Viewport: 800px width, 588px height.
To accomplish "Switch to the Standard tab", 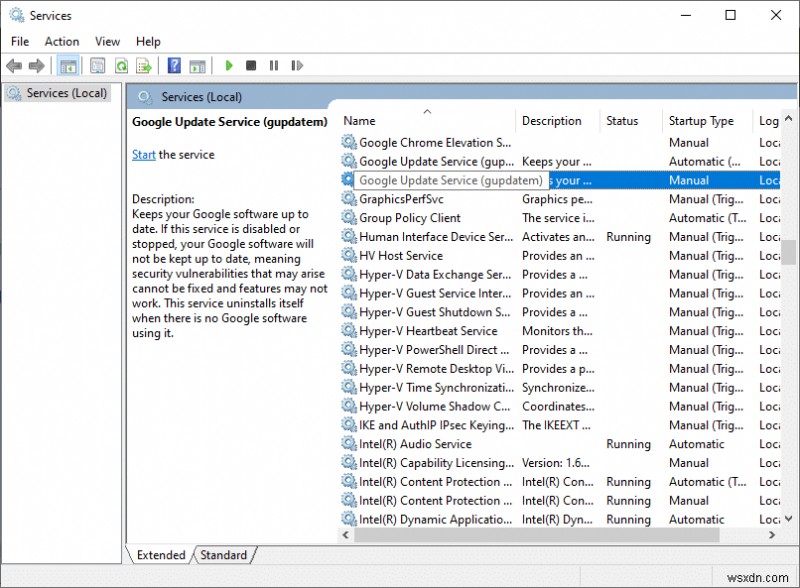I will (x=224, y=555).
